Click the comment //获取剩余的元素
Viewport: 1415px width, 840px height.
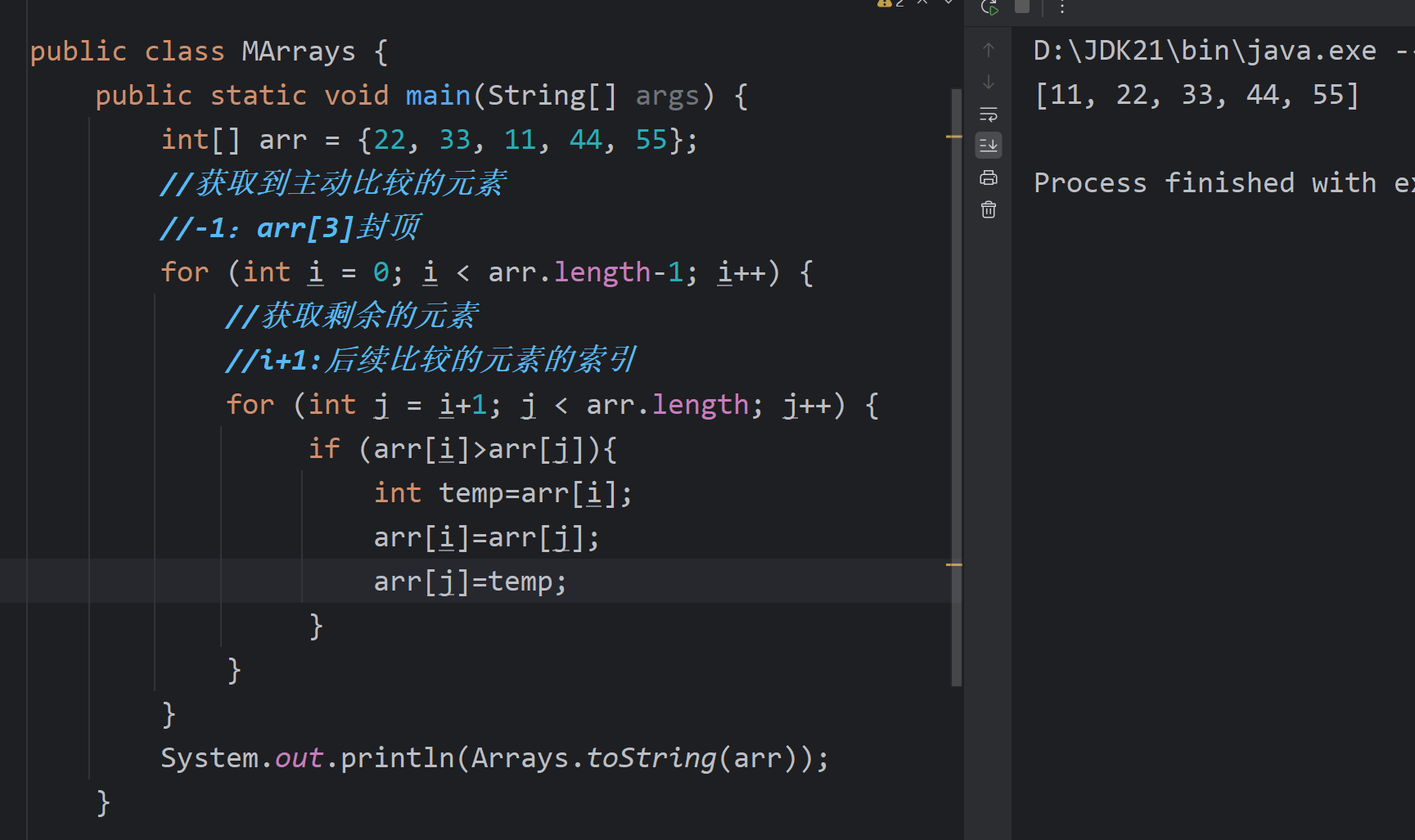click(352, 316)
